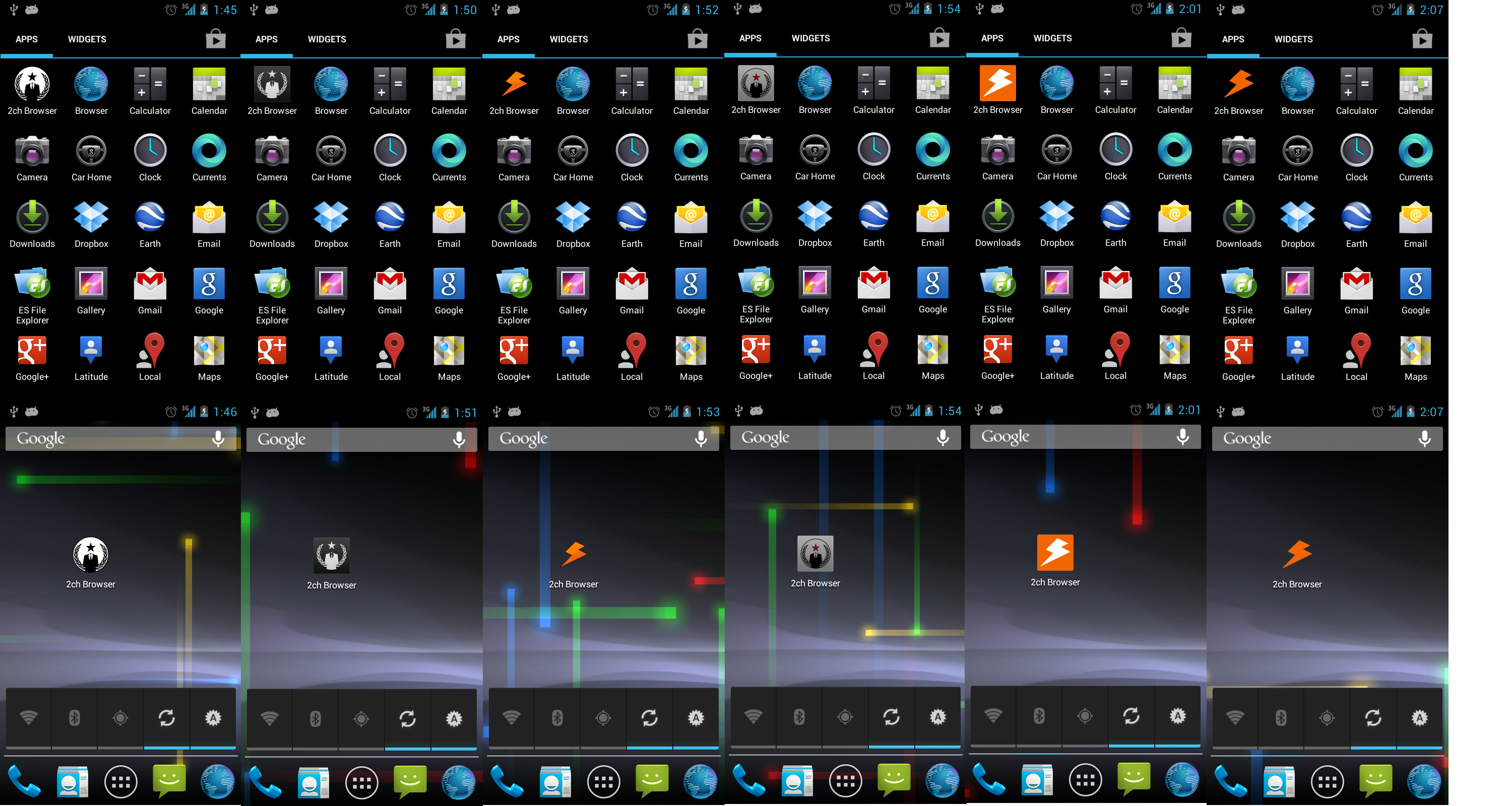Toggle auto-brightness in 2:01 home power widget
Screen dimensions: 1512x806
coord(1177,716)
